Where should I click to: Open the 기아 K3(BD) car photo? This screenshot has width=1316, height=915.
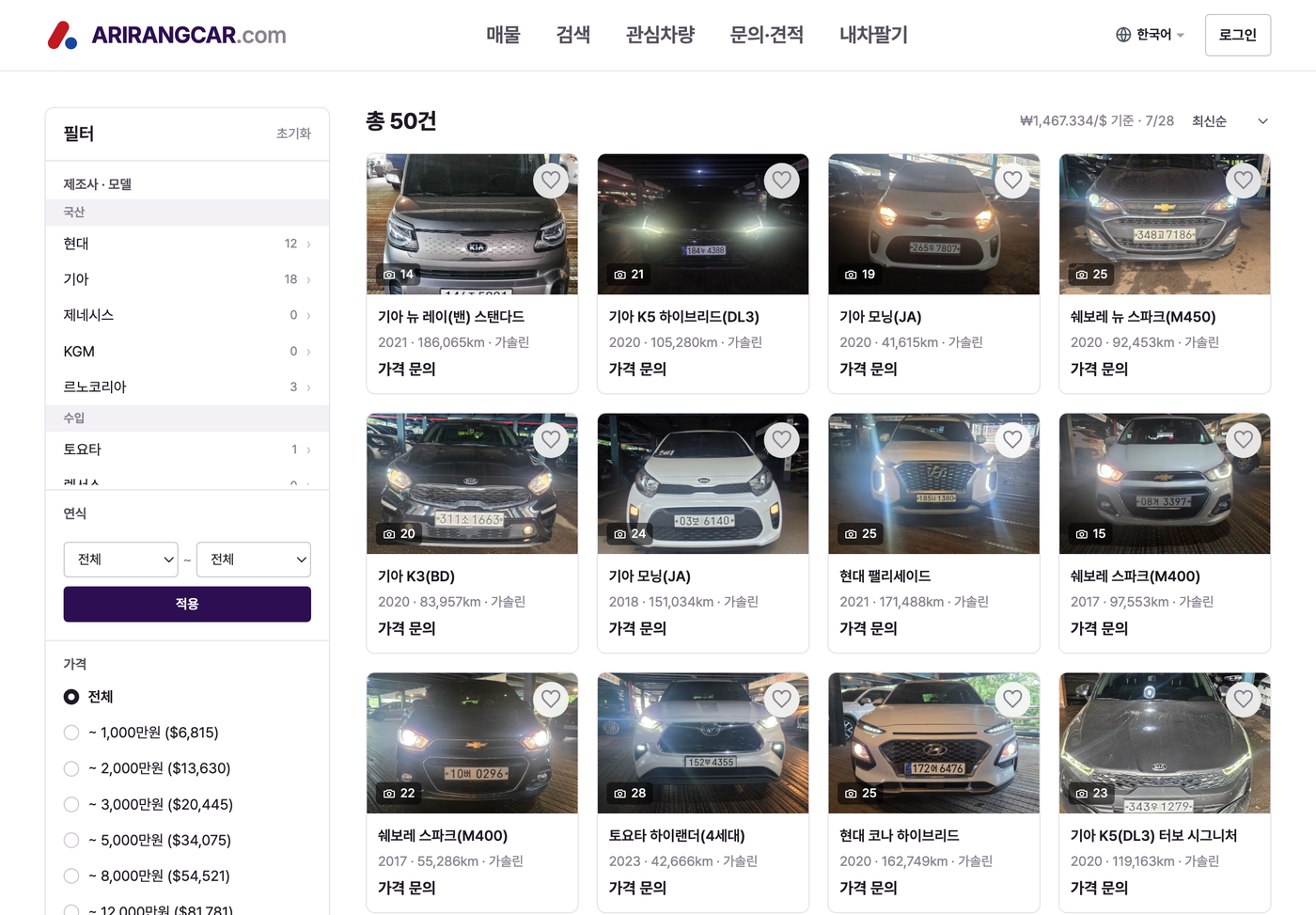(472, 483)
